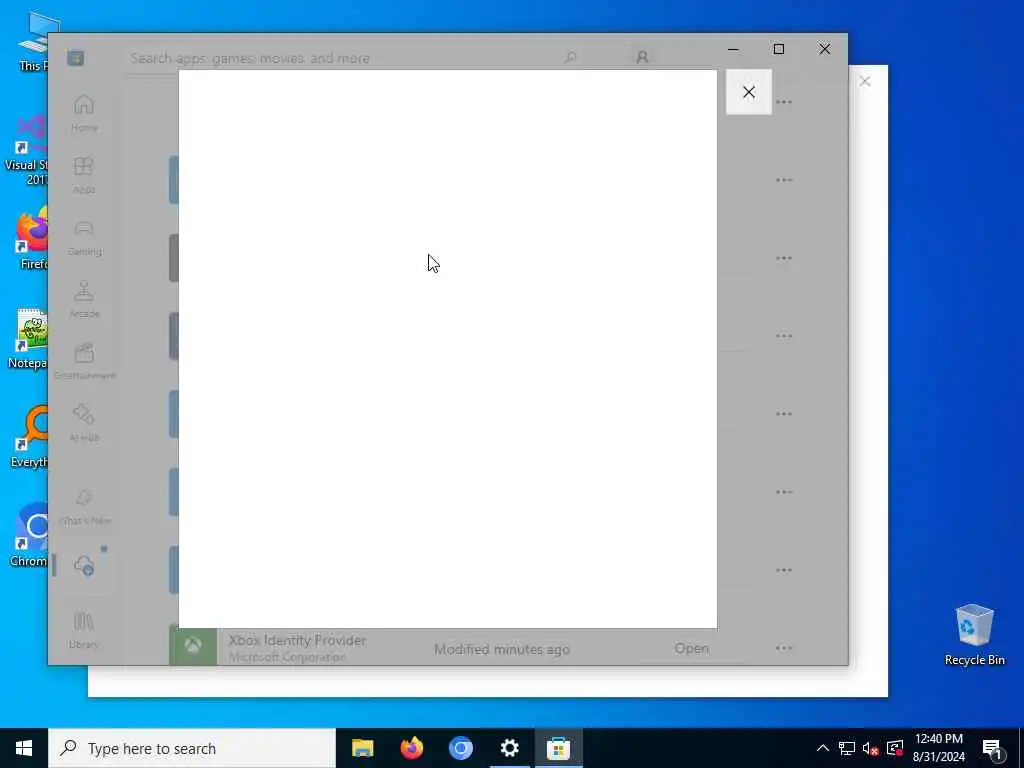Expand hidden system tray icons
Screen dimensions: 1024x768
tap(823, 748)
